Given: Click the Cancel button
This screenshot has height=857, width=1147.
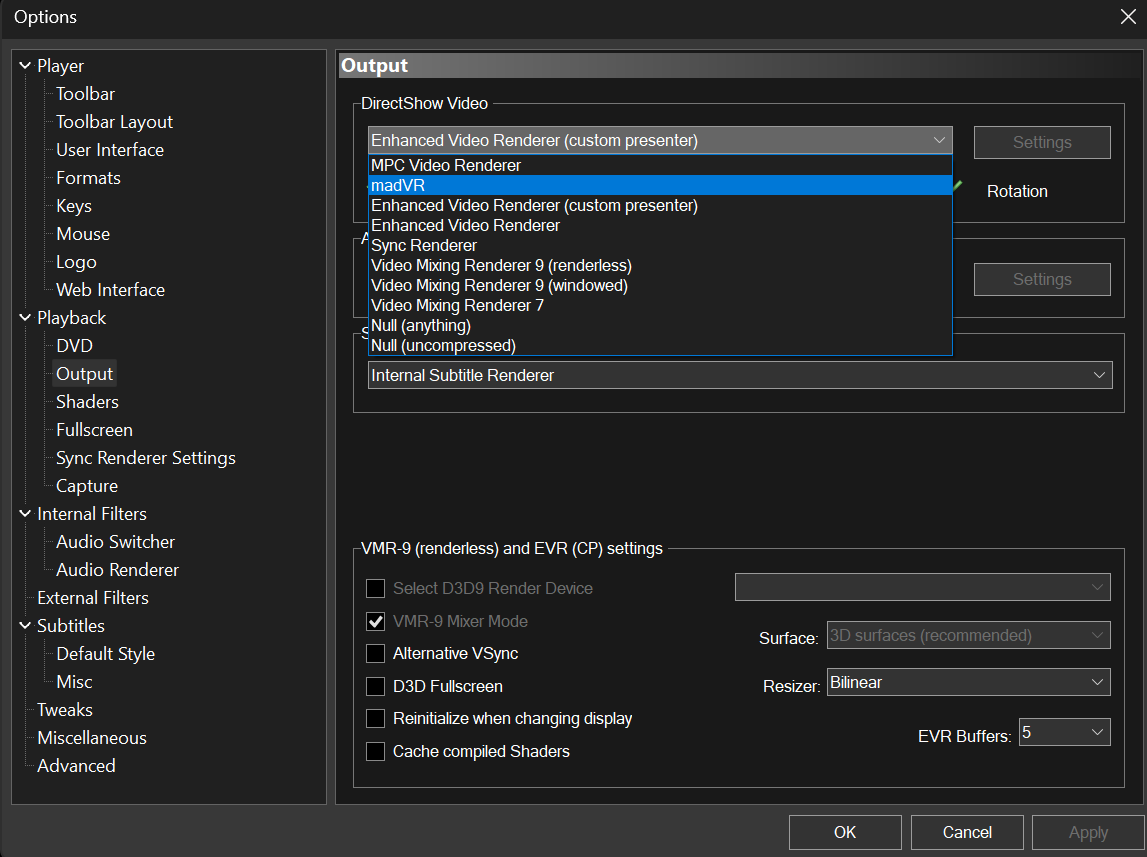Looking at the screenshot, I should click(x=967, y=832).
